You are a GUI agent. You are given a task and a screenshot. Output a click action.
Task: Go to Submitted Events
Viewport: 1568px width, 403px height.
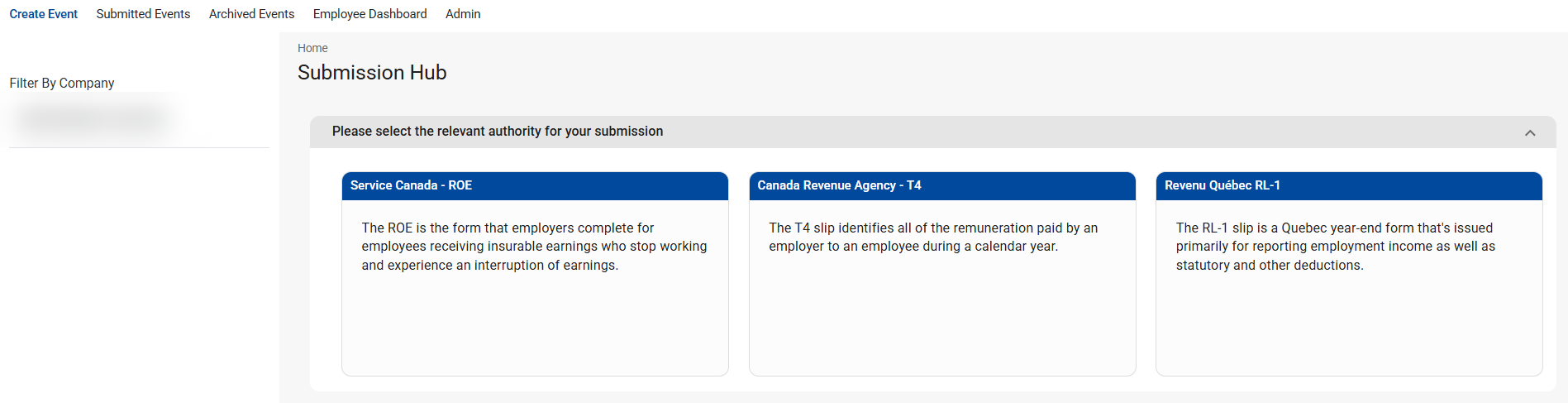pos(143,14)
